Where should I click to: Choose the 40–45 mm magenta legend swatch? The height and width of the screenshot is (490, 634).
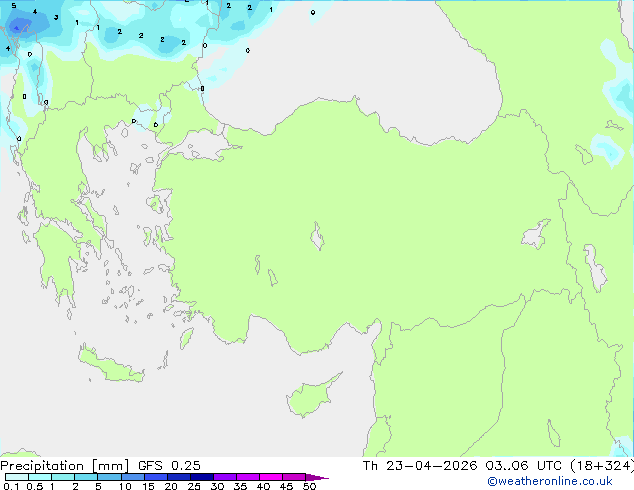[x=271, y=477]
